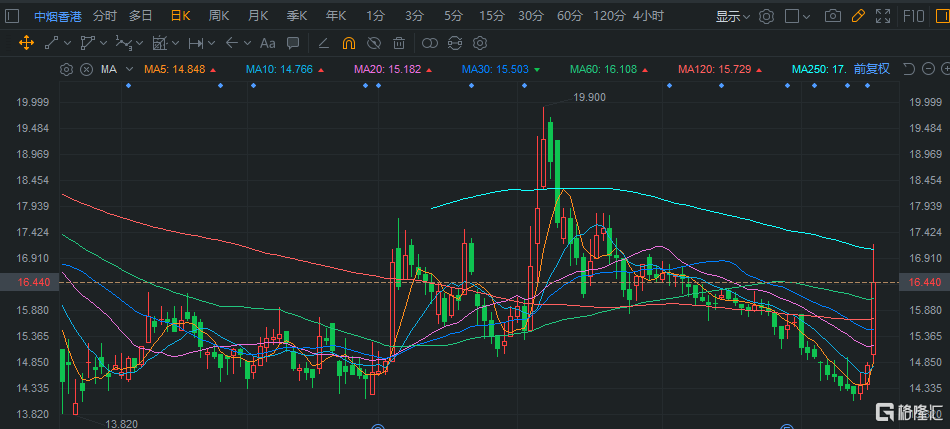Open chart settings gear in top bar
This screenshot has width=950, height=429.
[x=767, y=16]
